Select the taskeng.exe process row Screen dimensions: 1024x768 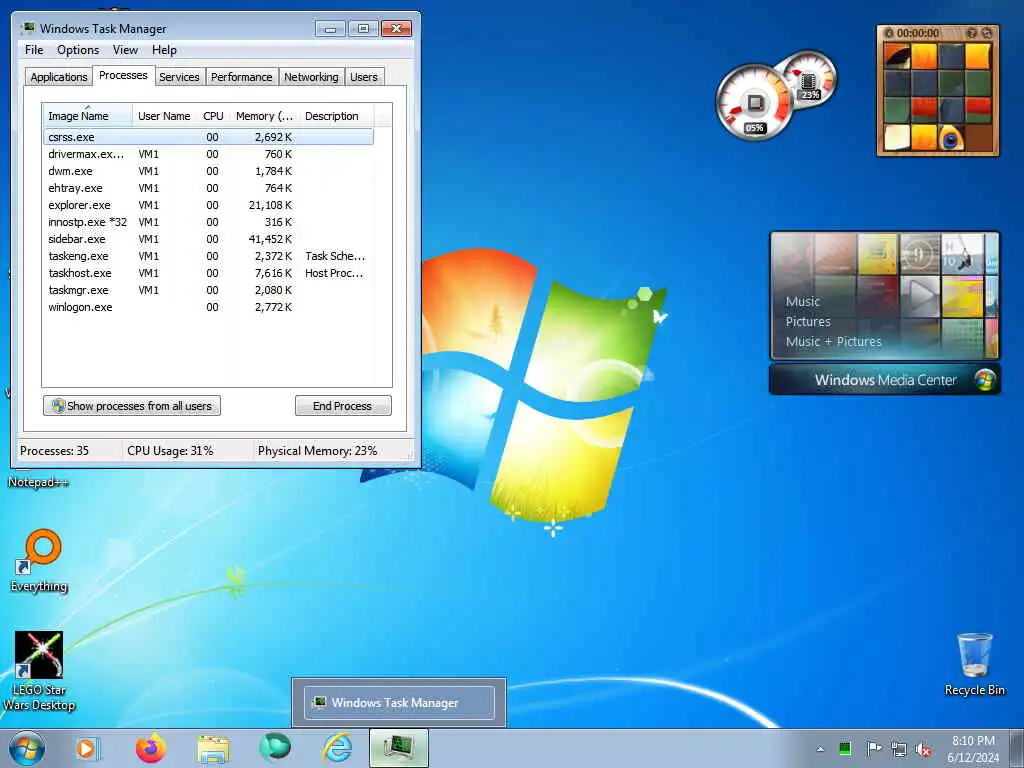click(x=208, y=256)
